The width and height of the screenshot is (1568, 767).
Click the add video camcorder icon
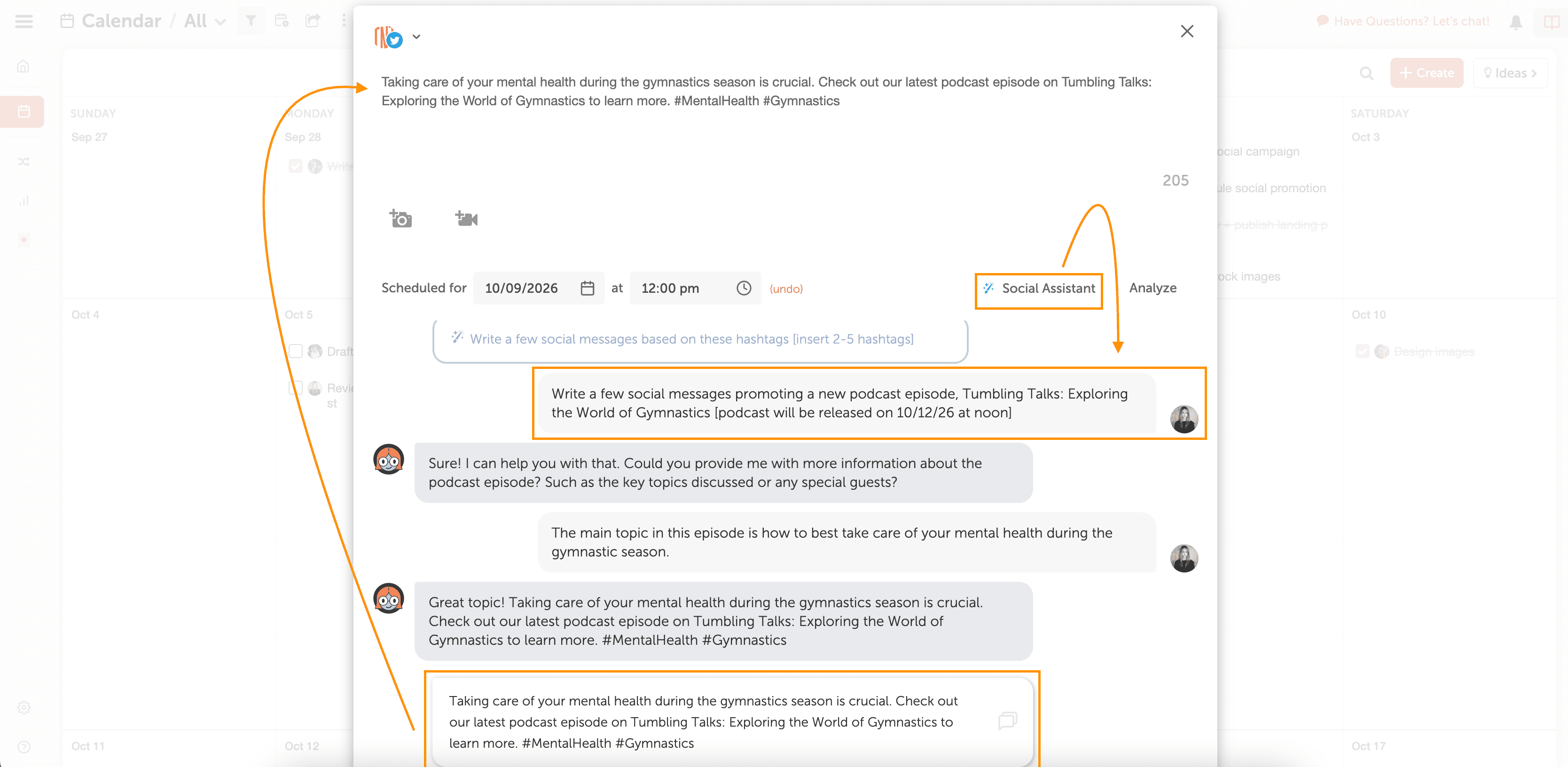click(466, 219)
